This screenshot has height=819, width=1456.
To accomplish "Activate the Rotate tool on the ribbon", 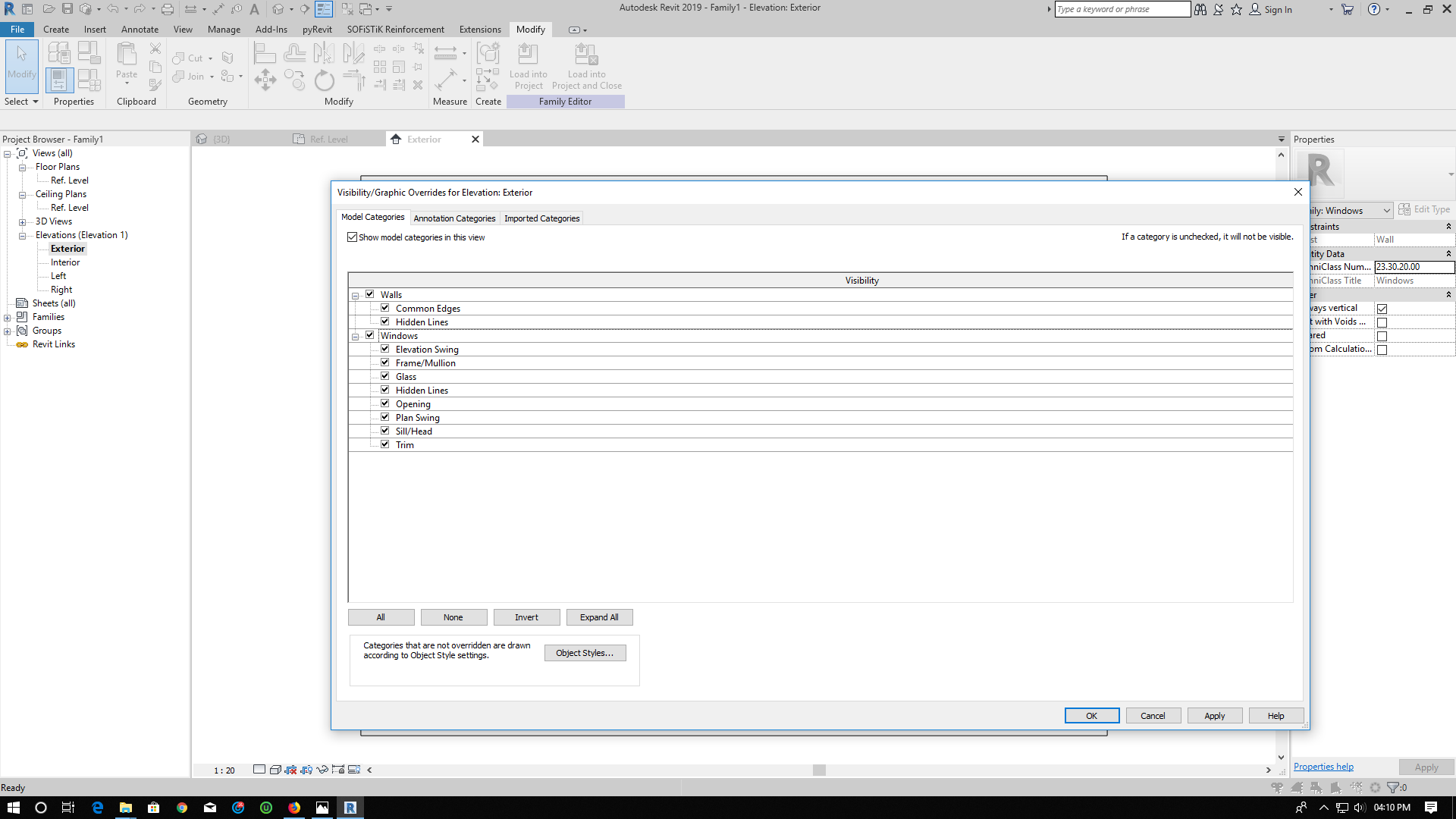I will click(325, 80).
